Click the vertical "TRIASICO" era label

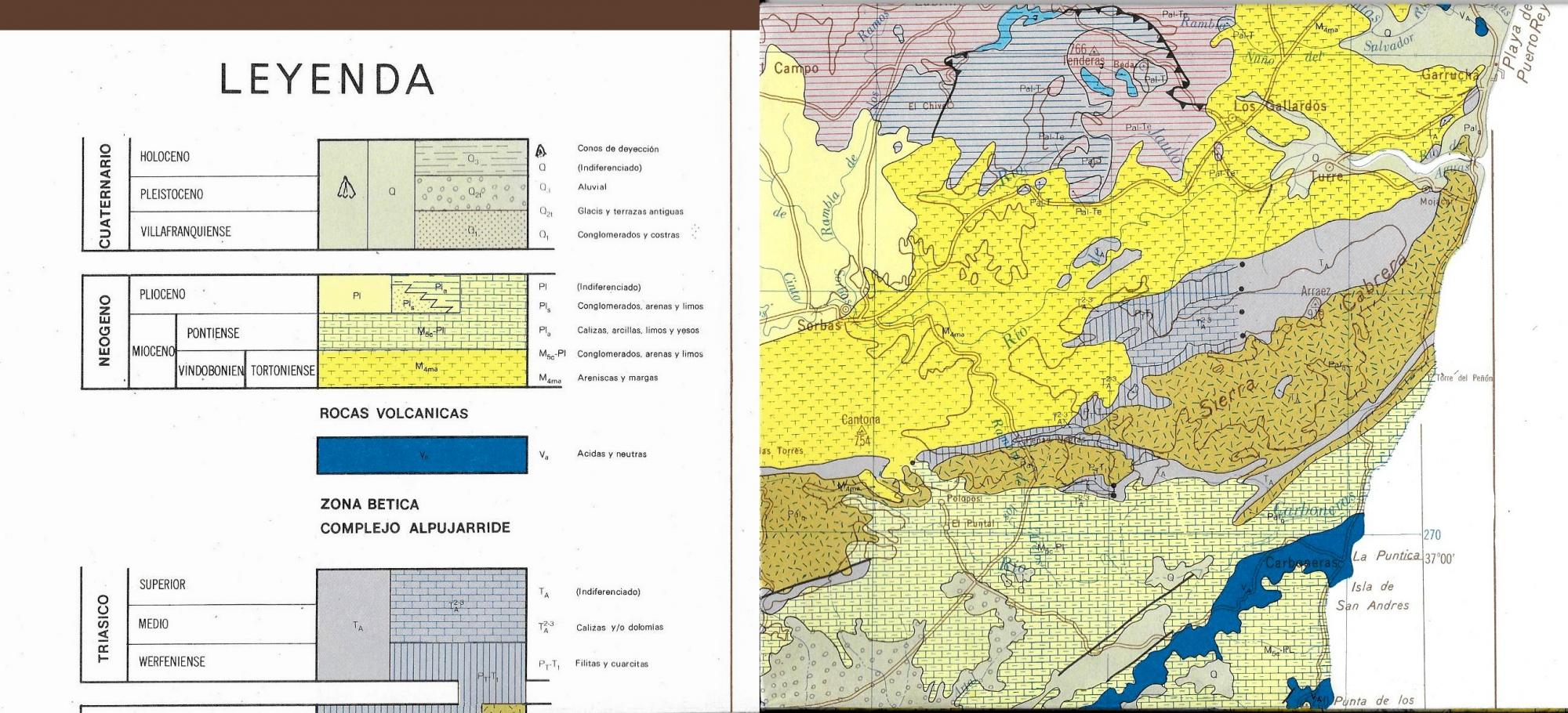pyautogui.click(x=104, y=628)
